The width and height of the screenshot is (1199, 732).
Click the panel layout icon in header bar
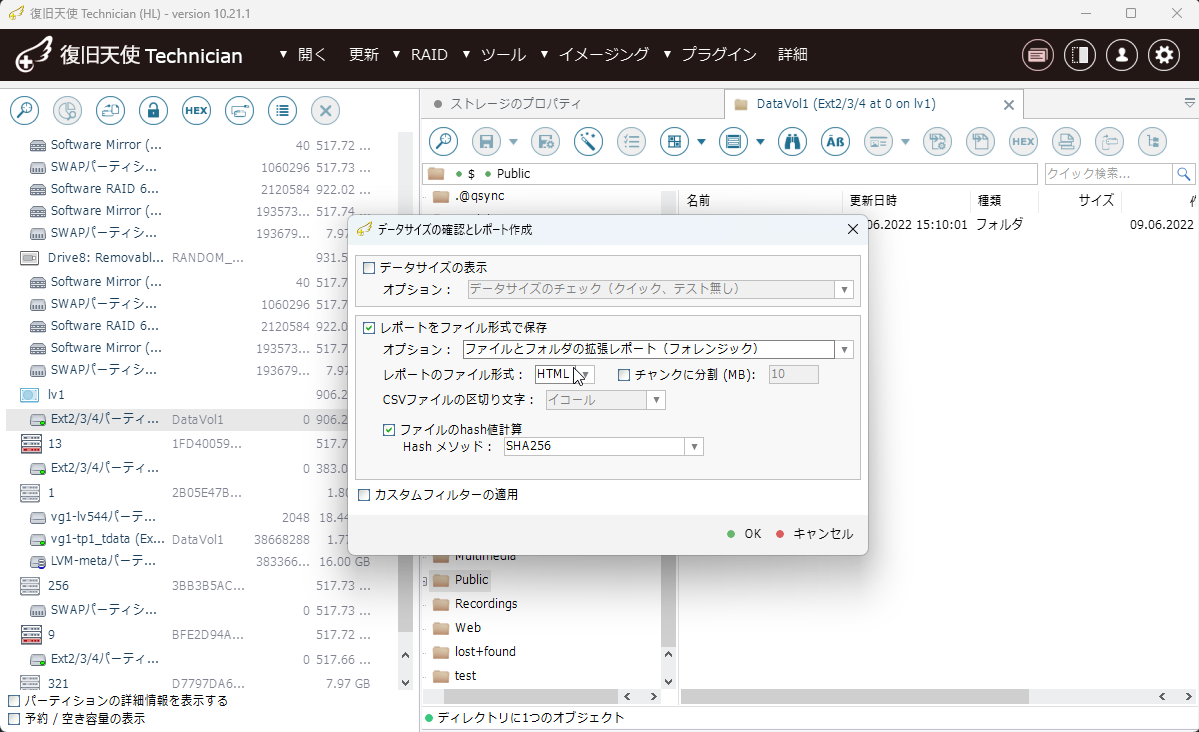1080,55
